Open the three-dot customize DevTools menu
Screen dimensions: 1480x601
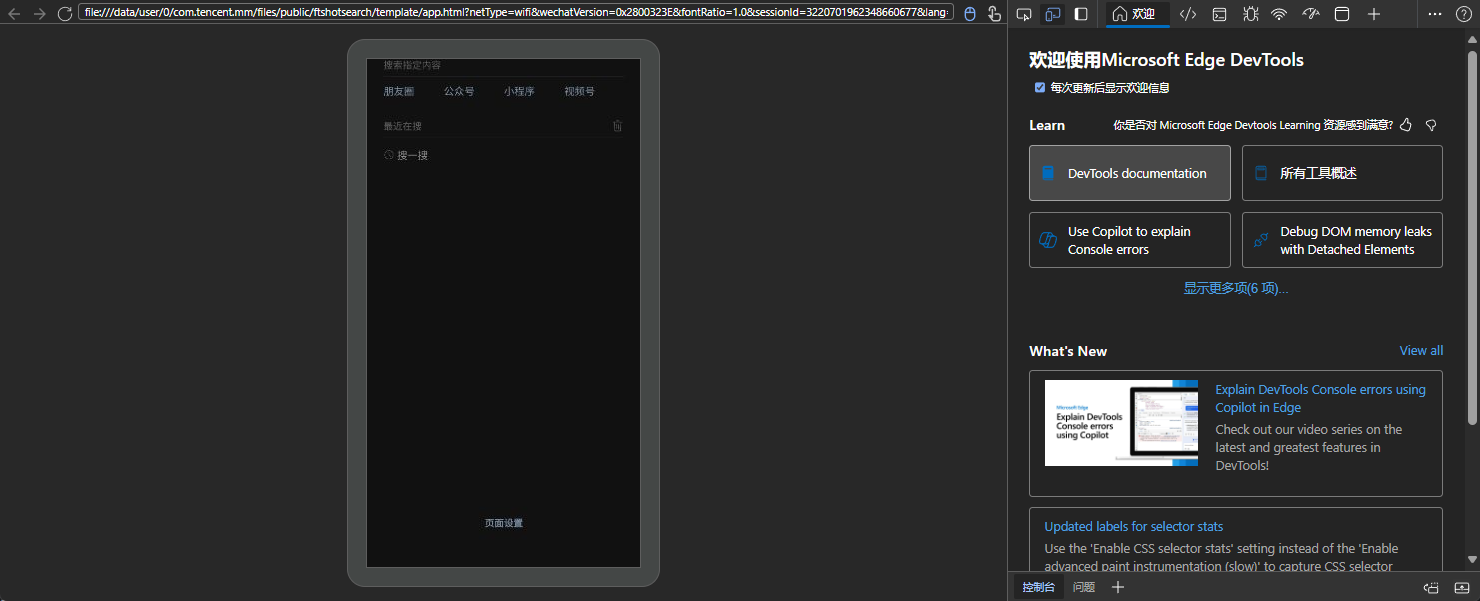pyautogui.click(x=1435, y=14)
